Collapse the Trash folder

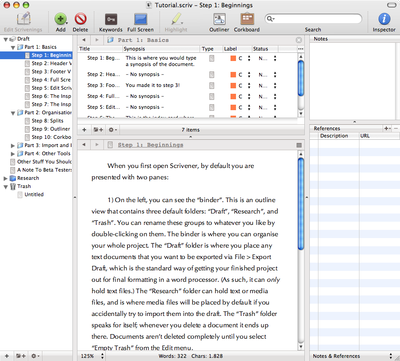[5, 187]
